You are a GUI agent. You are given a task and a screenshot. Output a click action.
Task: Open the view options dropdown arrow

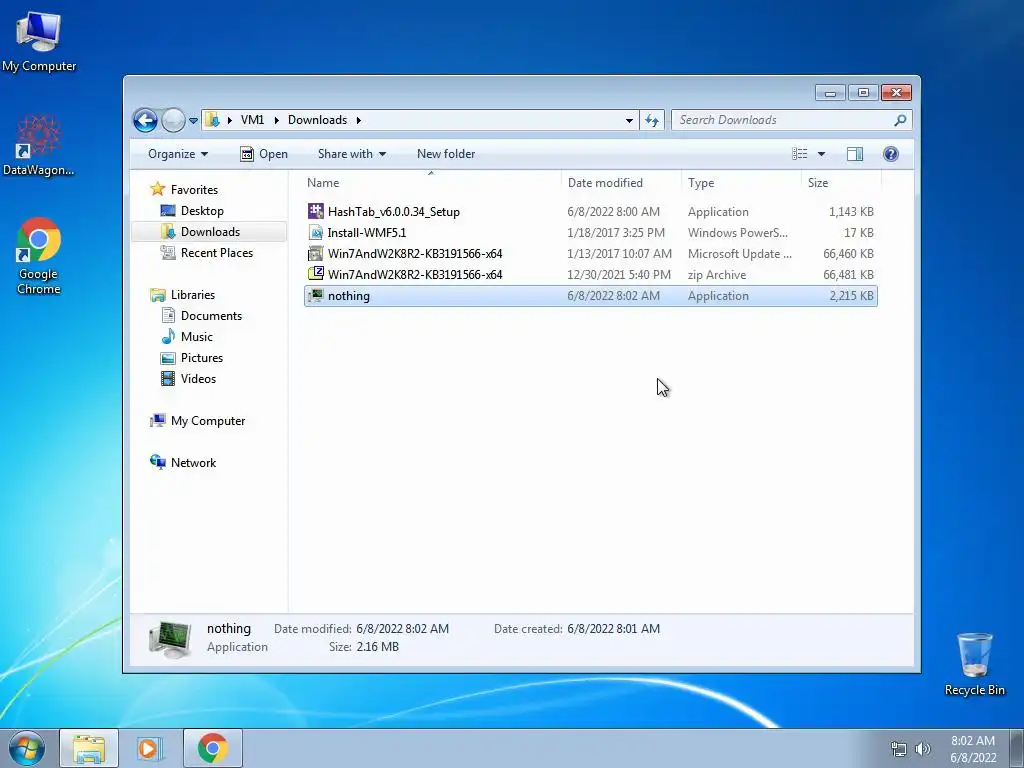[x=822, y=154]
